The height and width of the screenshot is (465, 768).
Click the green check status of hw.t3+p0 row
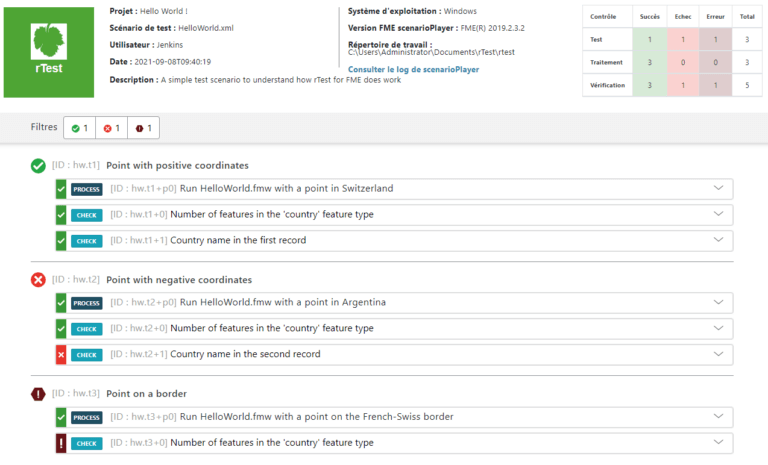(x=61, y=417)
